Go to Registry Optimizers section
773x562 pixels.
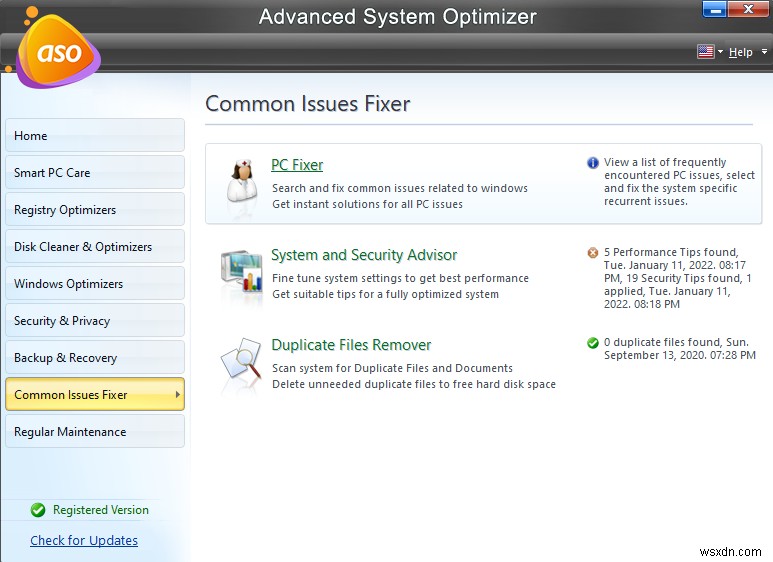click(x=95, y=210)
